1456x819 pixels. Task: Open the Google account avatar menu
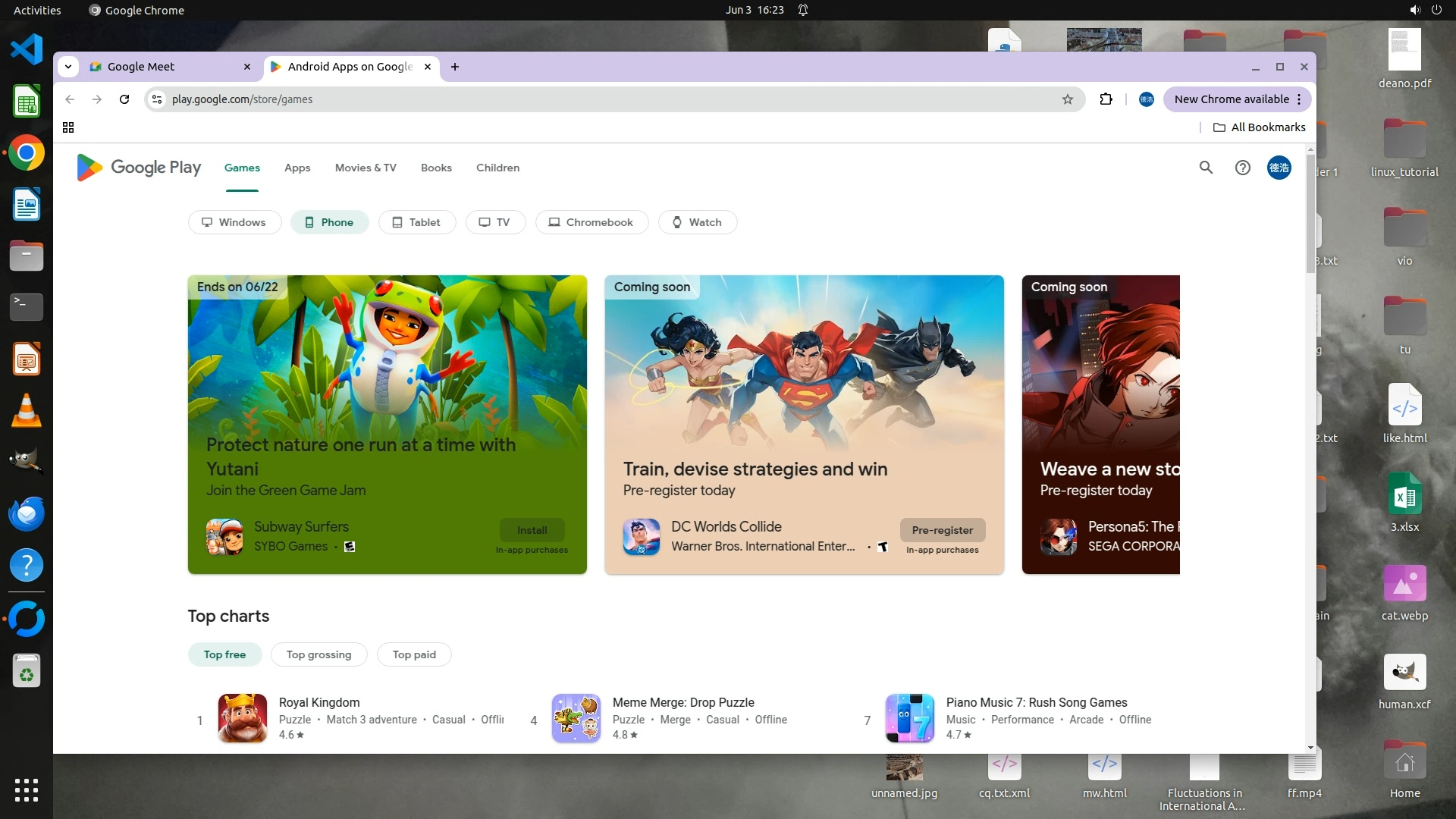pos(1279,168)
